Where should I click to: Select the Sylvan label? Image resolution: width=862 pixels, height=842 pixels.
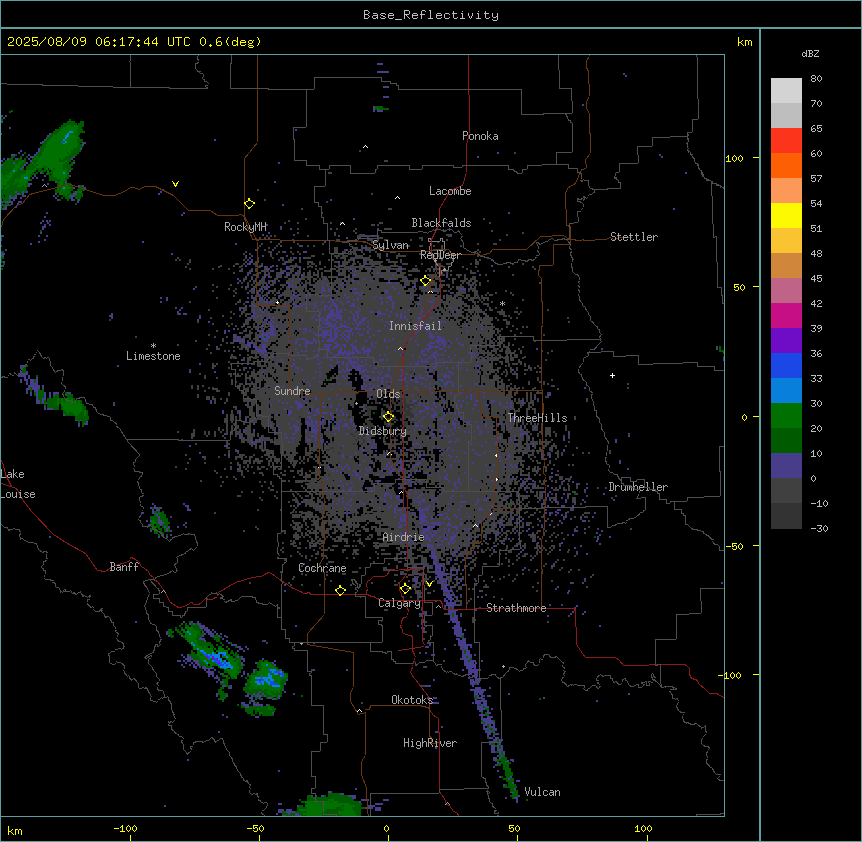tap(390, 245)
